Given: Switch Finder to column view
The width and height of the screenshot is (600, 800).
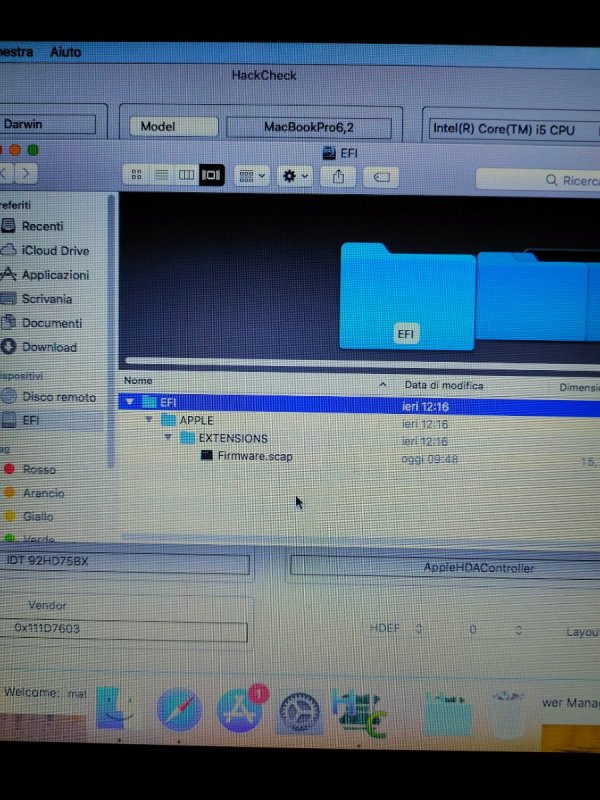Looking at the screenshot, I should click(x=186, y=175).
